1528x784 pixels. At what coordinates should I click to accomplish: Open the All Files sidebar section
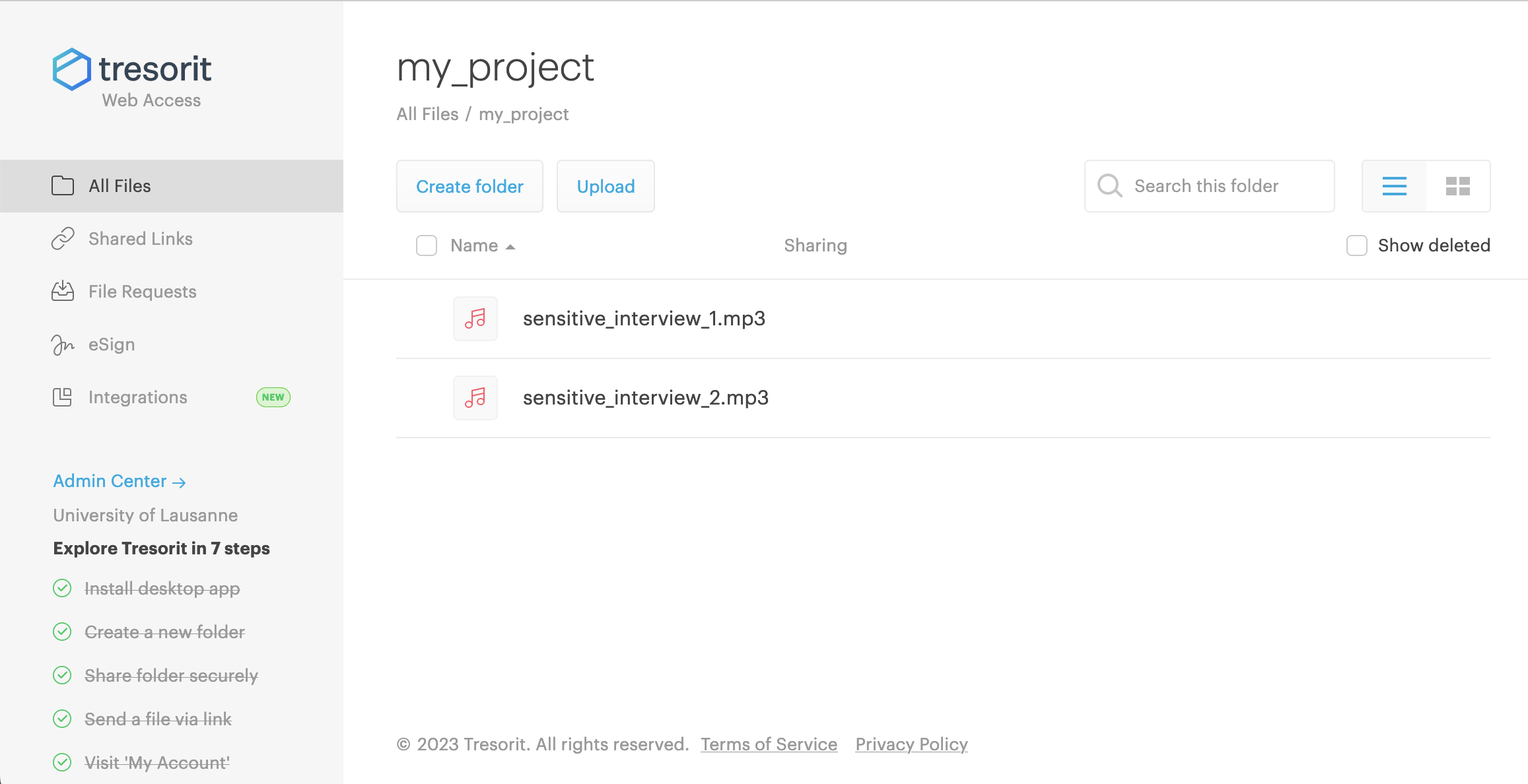click(x=120, y=186)
